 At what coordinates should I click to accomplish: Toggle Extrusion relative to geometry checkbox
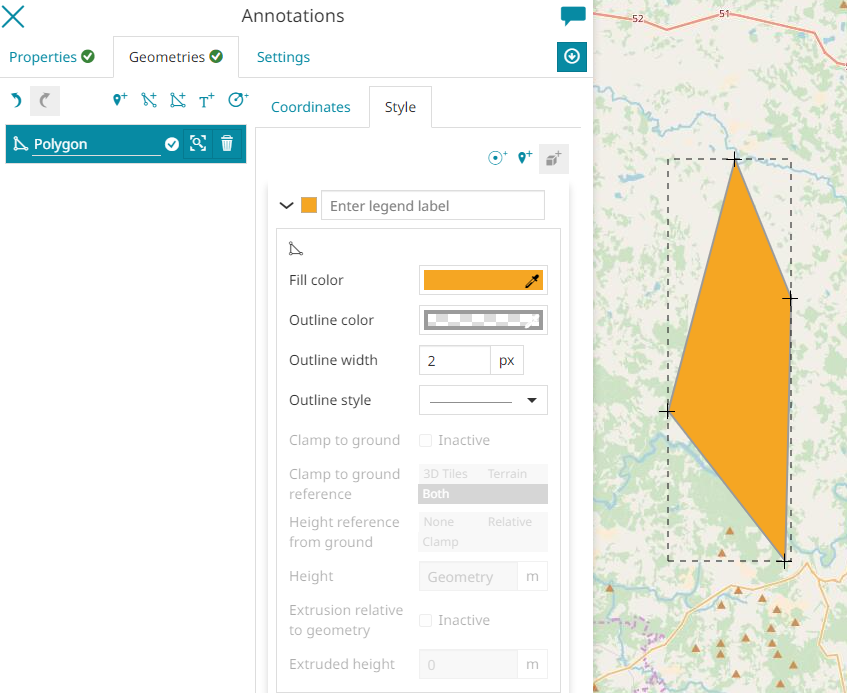point(426,620)
